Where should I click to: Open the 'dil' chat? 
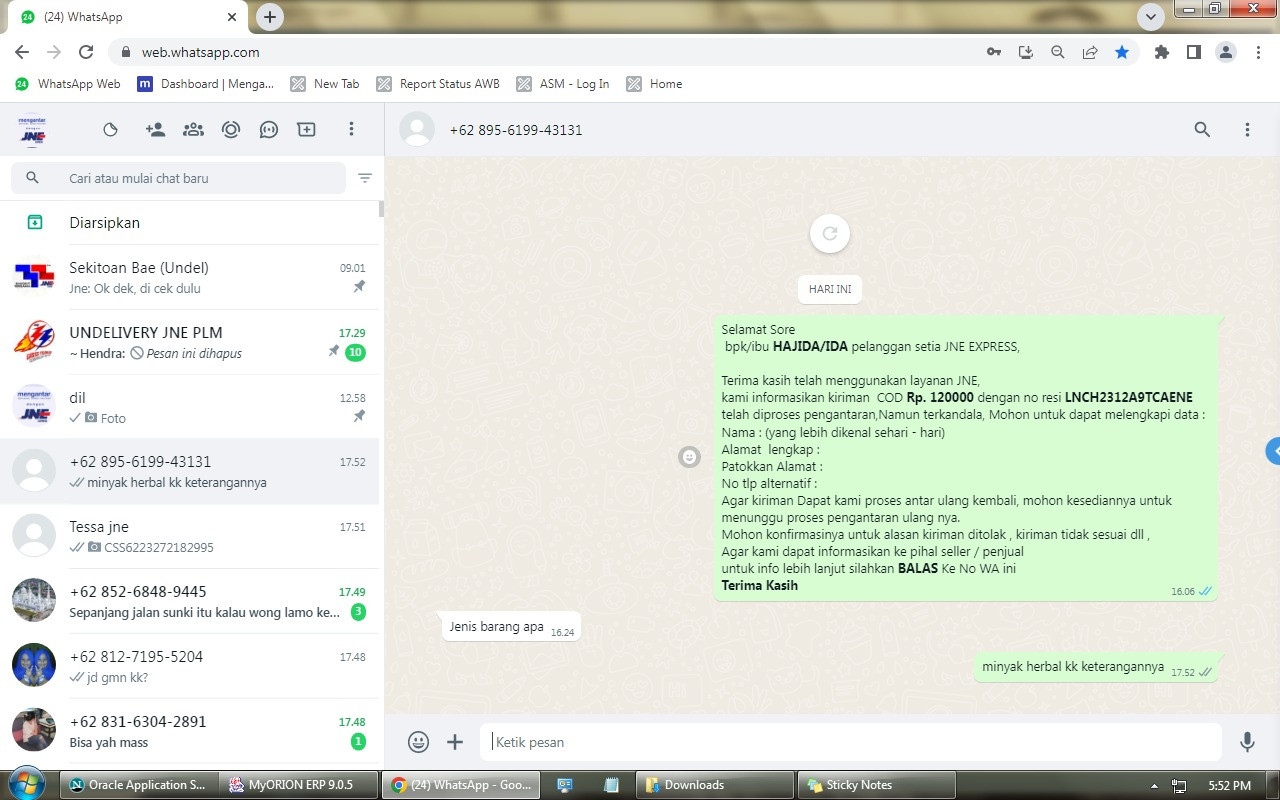pos(190,407)
